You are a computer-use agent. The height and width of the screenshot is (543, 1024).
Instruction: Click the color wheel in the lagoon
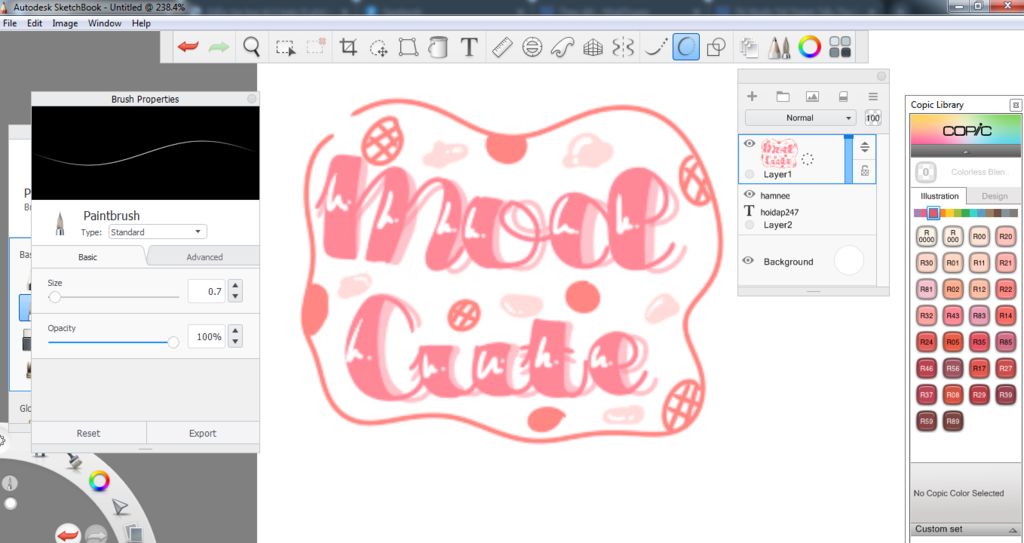(99, 482)
